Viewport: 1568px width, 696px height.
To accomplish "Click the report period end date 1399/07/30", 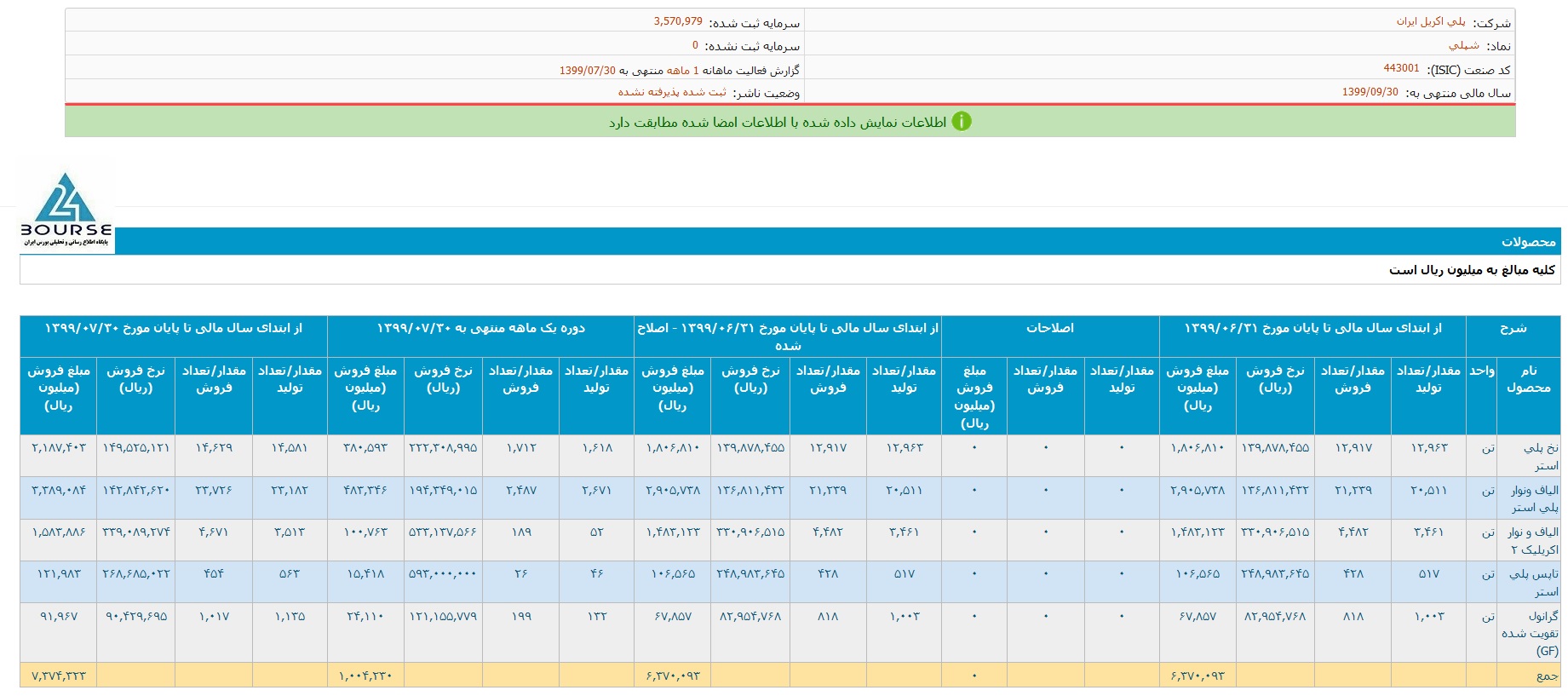I will [x=587, y=70].
